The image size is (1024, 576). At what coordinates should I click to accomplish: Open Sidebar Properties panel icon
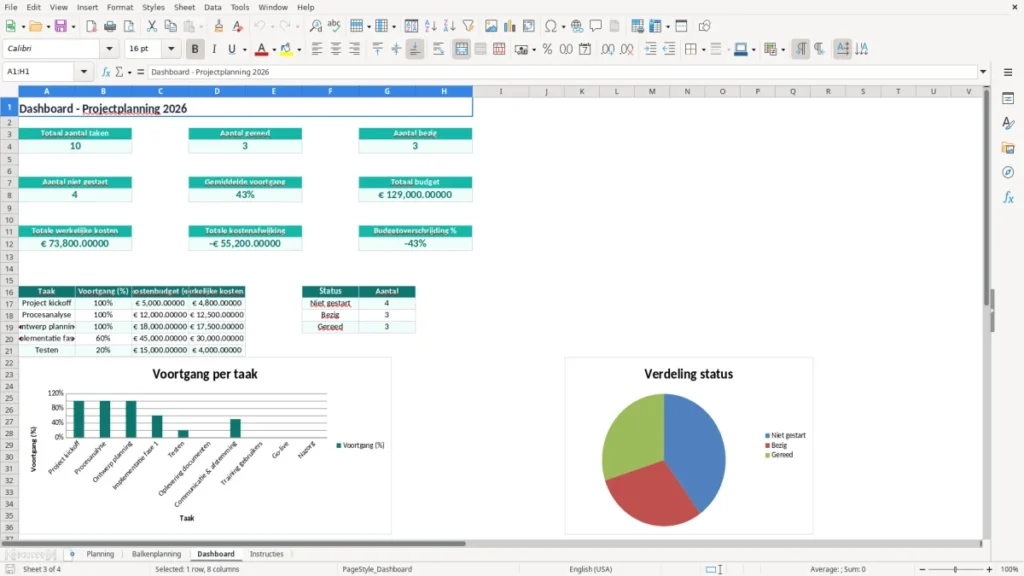pyautogui.click(x=1008, y=98)
